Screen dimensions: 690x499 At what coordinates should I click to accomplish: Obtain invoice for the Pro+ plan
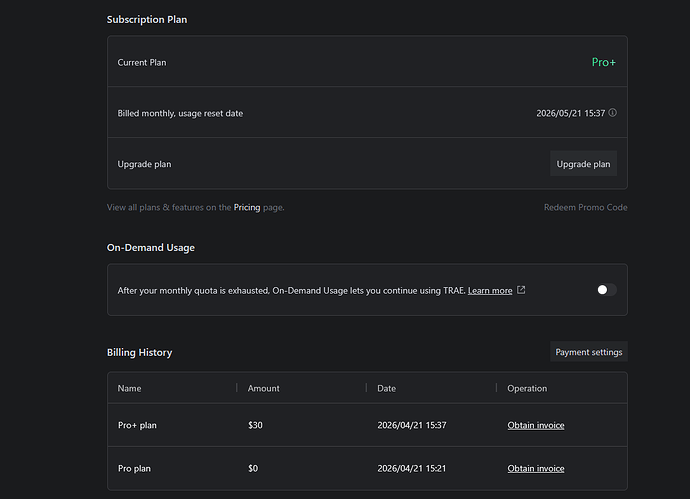coord(535,425)
